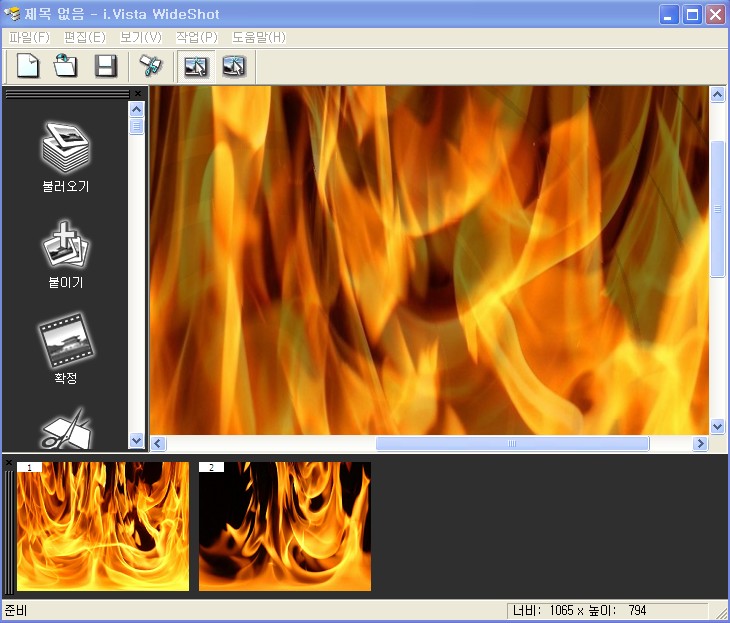Click canvas horizontal scrollbar right arrow
The image size is (730, 623).
click(x=700, y=443)
